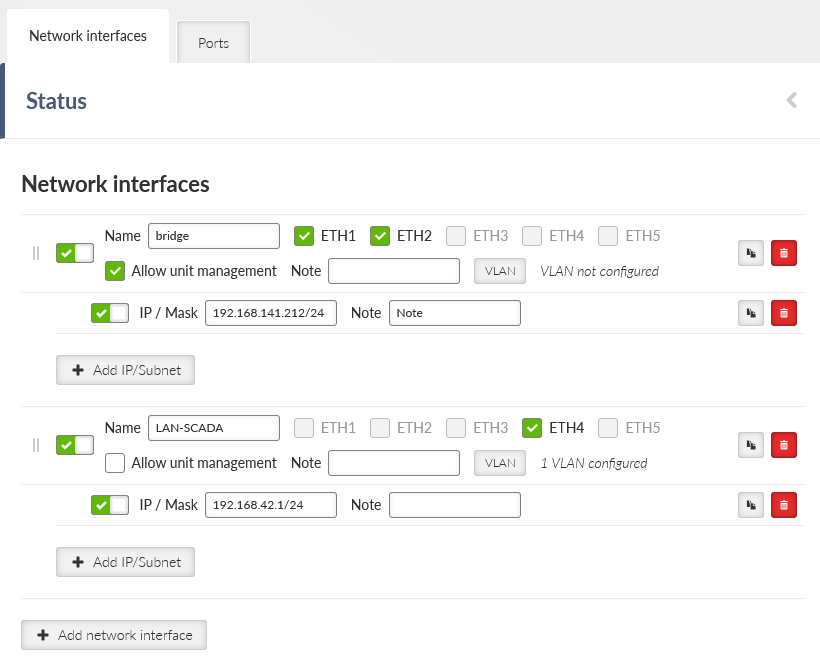The height and width of the screenshot is (666, 820).
Task: Copy the bridge network interface
Action: [751, 253]
